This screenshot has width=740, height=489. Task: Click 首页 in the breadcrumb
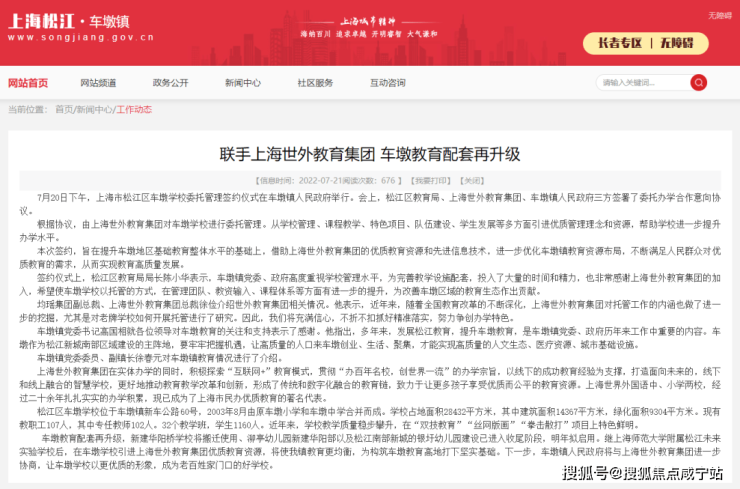(x=64, y=110)
